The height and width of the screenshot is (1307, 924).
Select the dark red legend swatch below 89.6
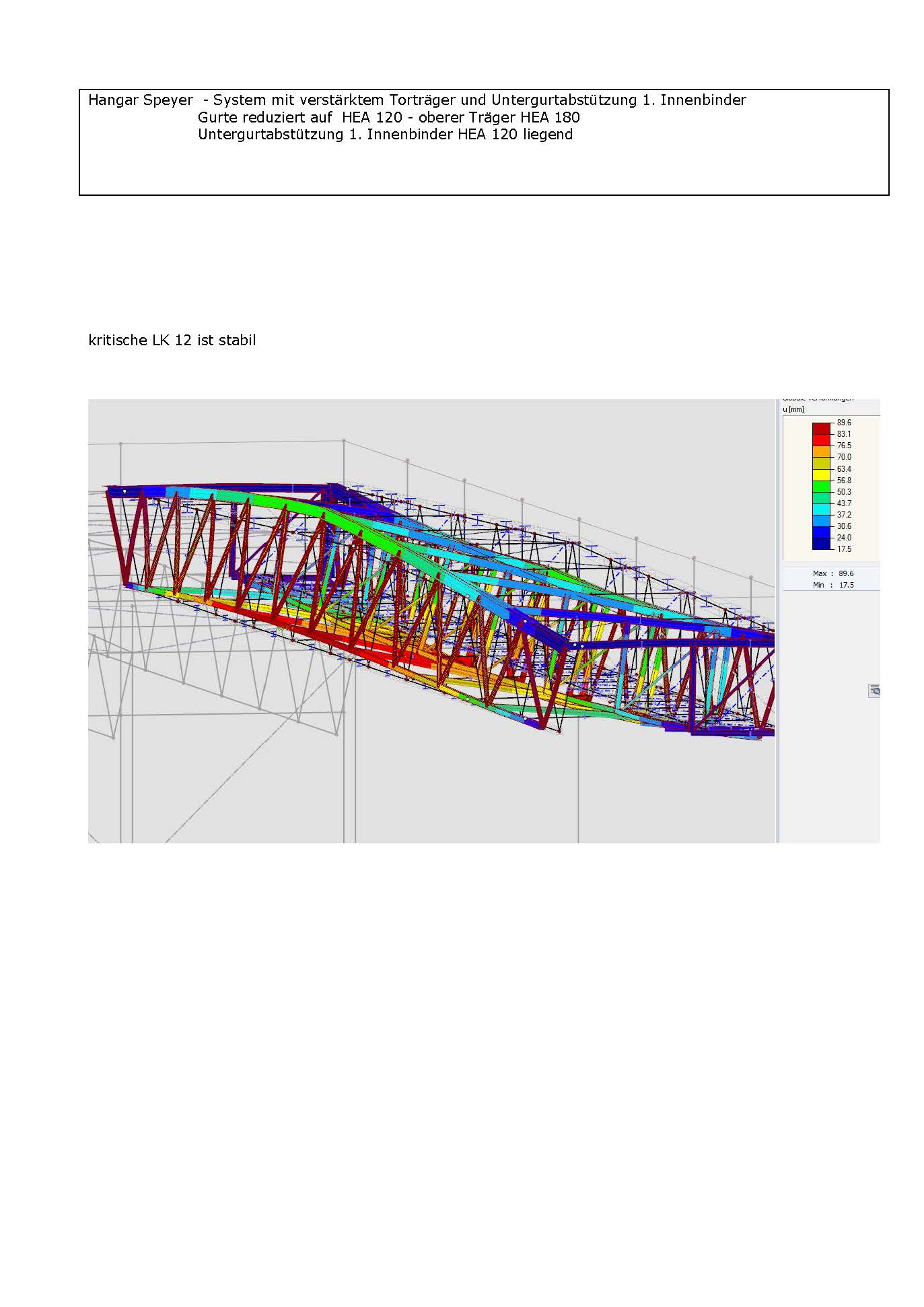pos(822,428)
